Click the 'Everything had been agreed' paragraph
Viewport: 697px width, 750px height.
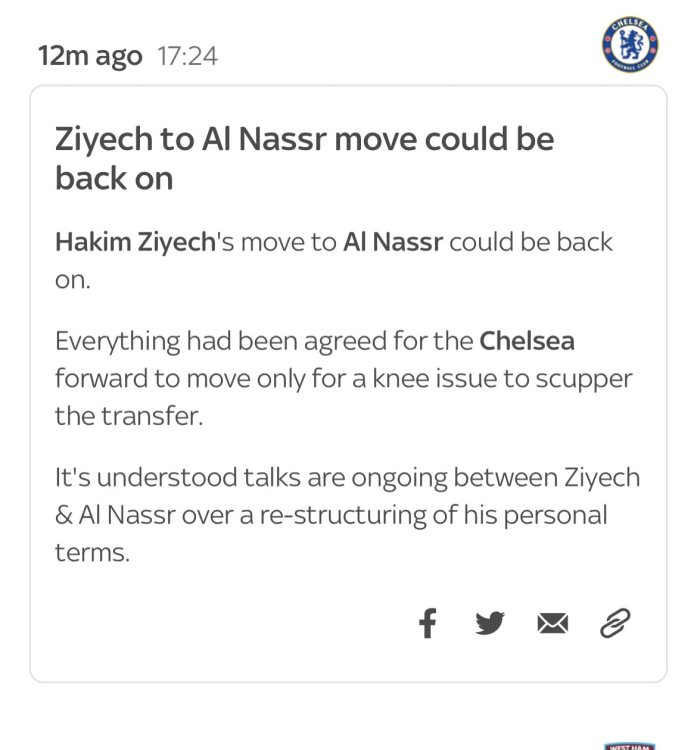click(x=343, y=378)
